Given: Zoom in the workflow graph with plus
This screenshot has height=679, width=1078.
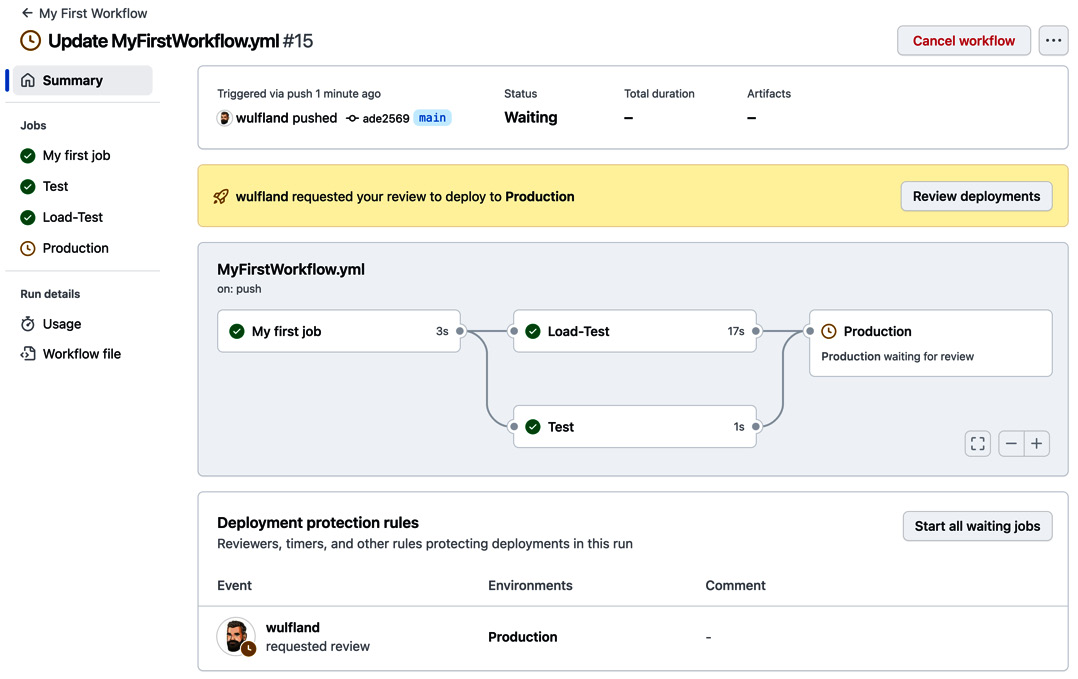Looking at the screenshot, I should (1037, 444).
